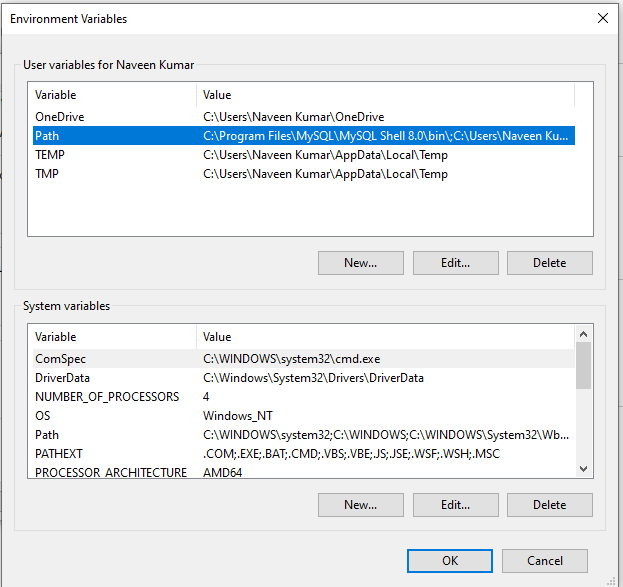623x587 pixels.
Task: Click the AMD64 value
Action: [x=222, y=473]
